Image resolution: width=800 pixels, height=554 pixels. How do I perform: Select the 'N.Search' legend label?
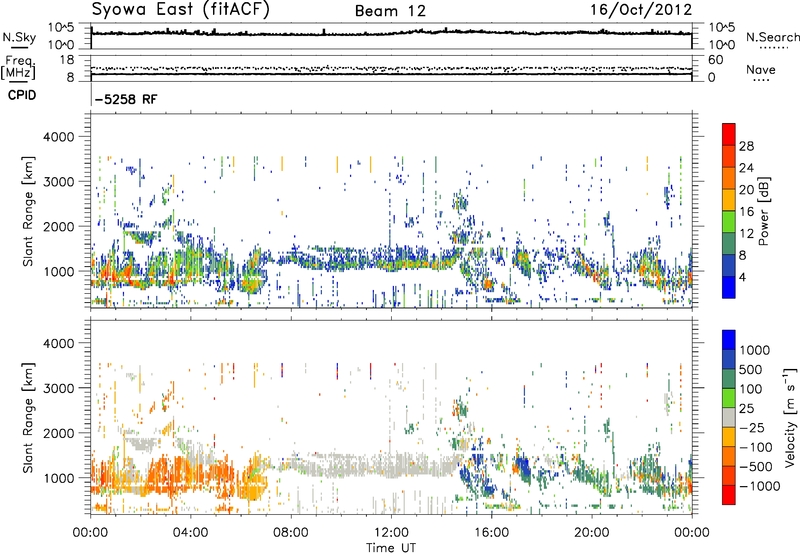point(772,37)
